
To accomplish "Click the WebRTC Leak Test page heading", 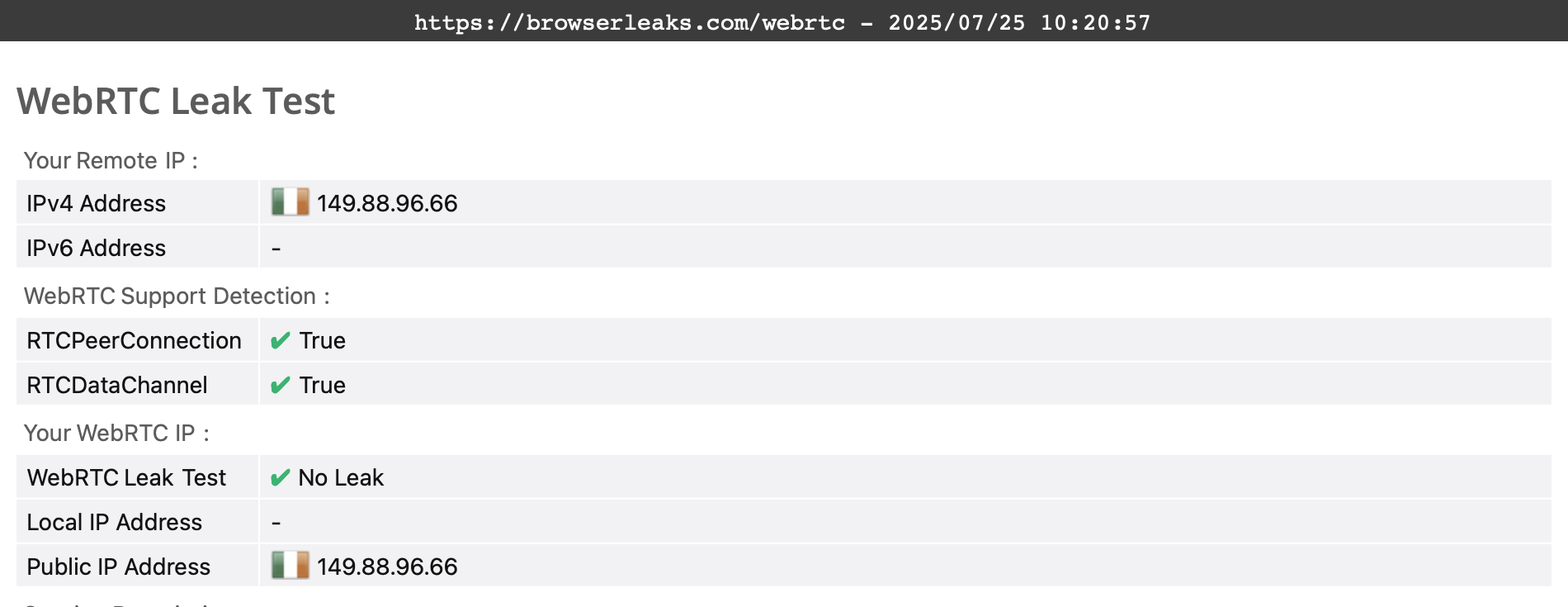I will 176,102.
